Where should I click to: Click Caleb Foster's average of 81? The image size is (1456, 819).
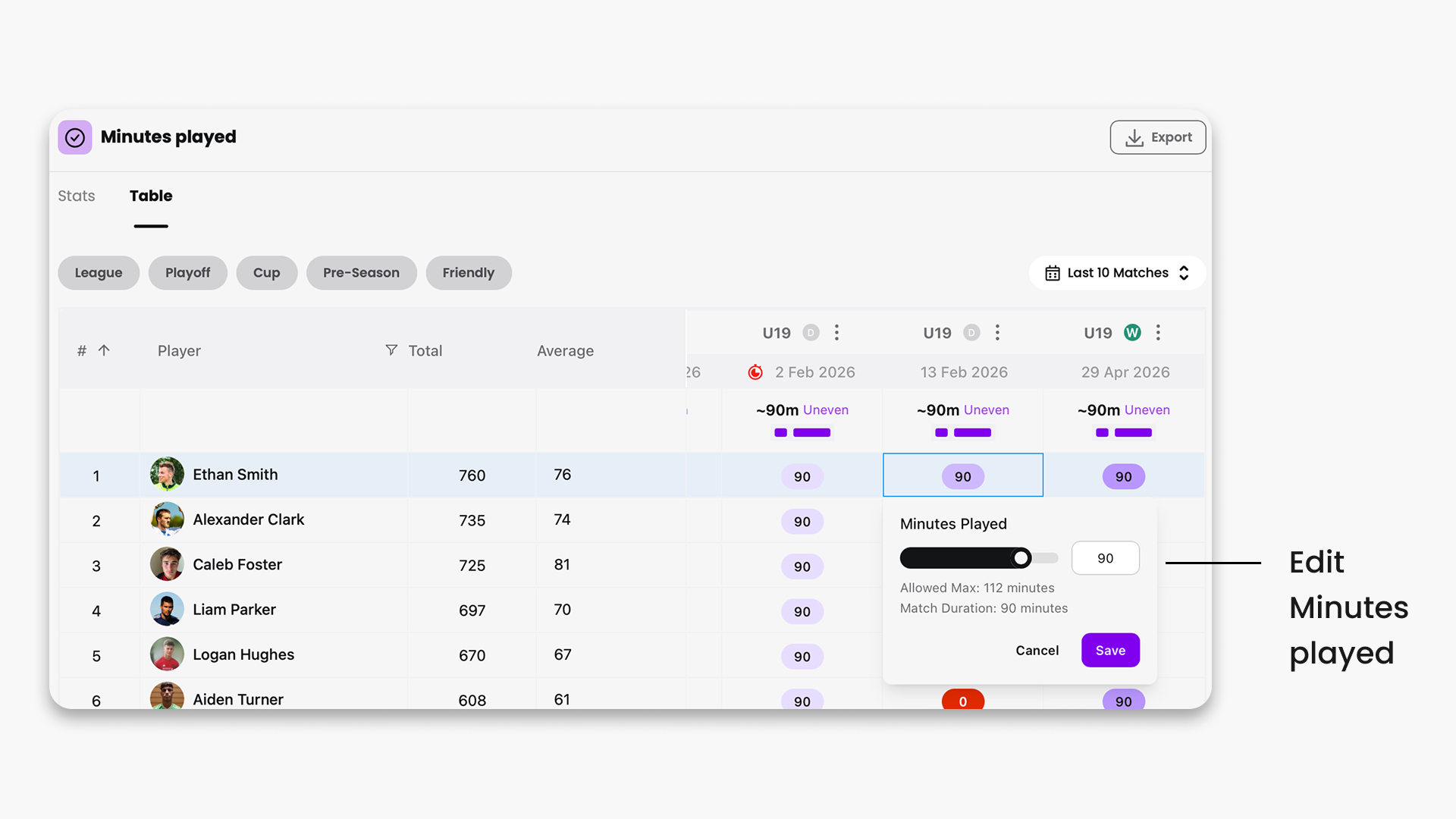(562, 565)
